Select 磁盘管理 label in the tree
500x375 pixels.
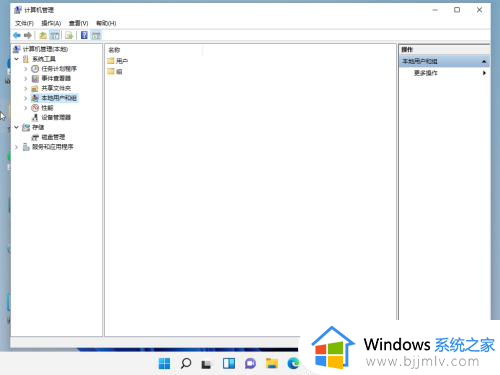53,137
